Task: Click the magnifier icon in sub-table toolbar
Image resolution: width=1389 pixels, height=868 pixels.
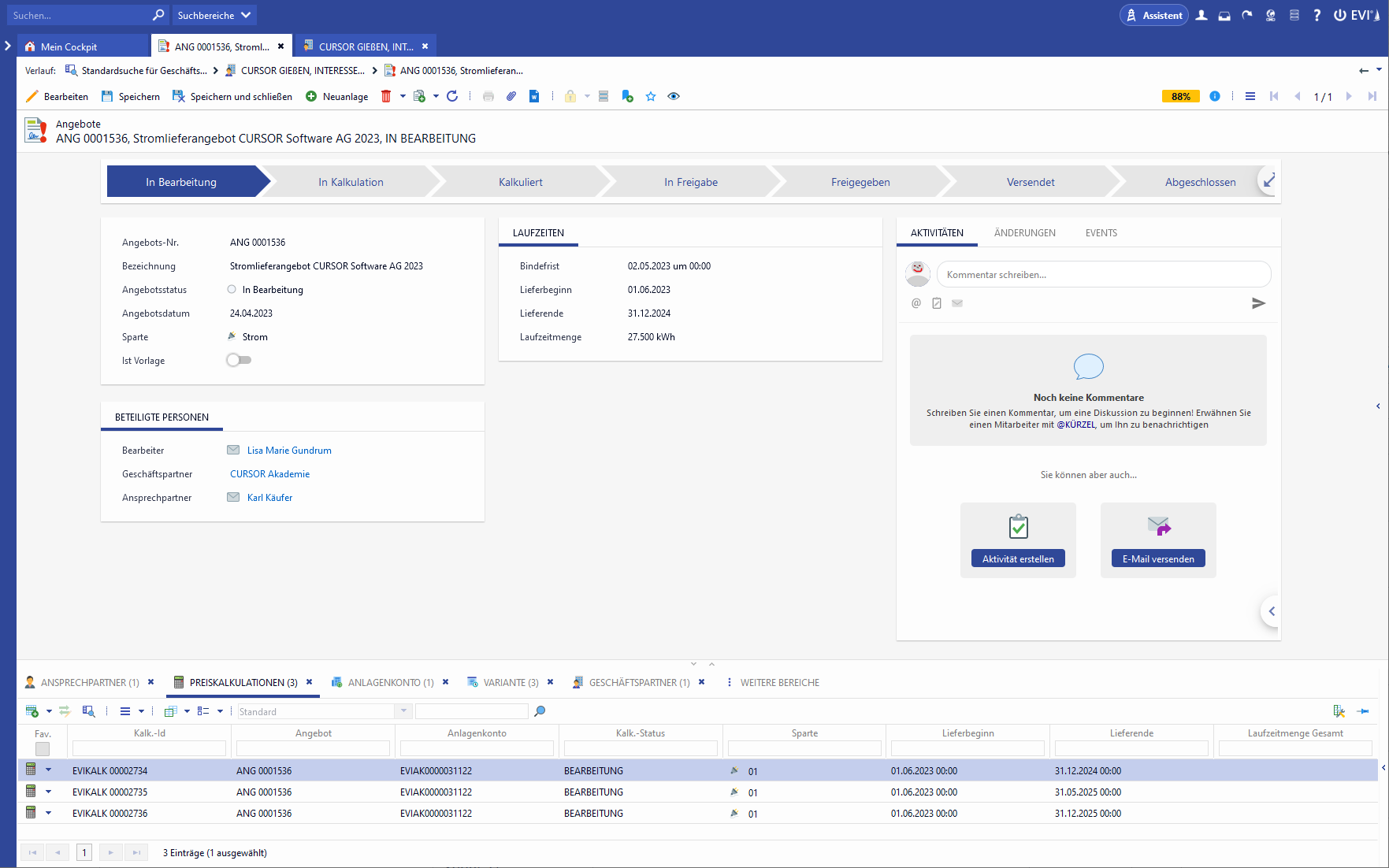Action: pos(540,711)
